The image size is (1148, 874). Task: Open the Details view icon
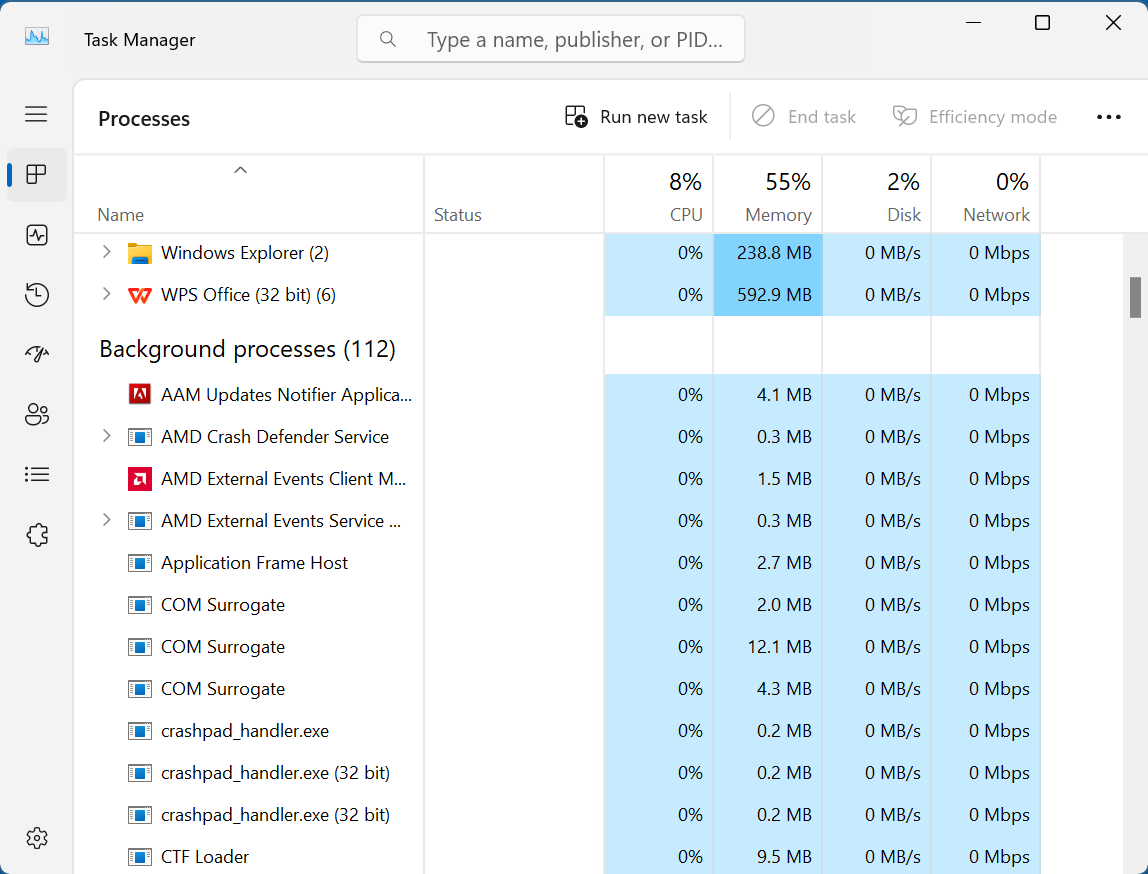pyautogui.click(x=36, y=474)
